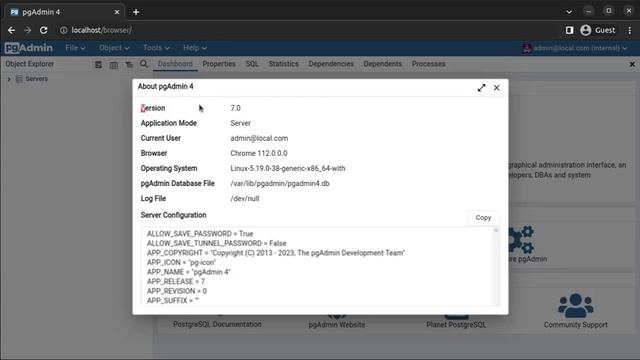
Task: Switch to the Properties tab
Action: pyautogui.click(x=219, y=64)
